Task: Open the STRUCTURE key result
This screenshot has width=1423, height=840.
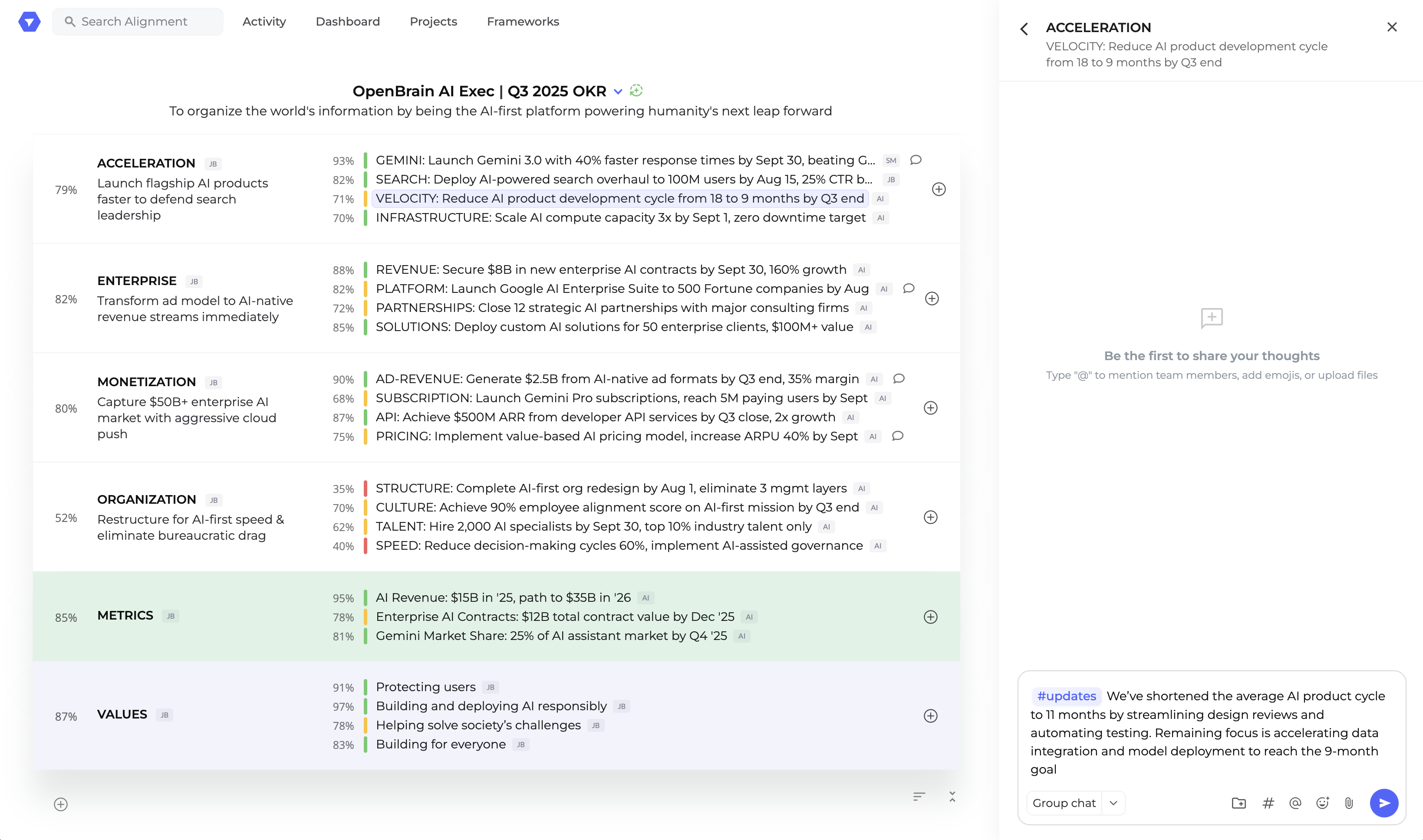Action: point(611,488)
